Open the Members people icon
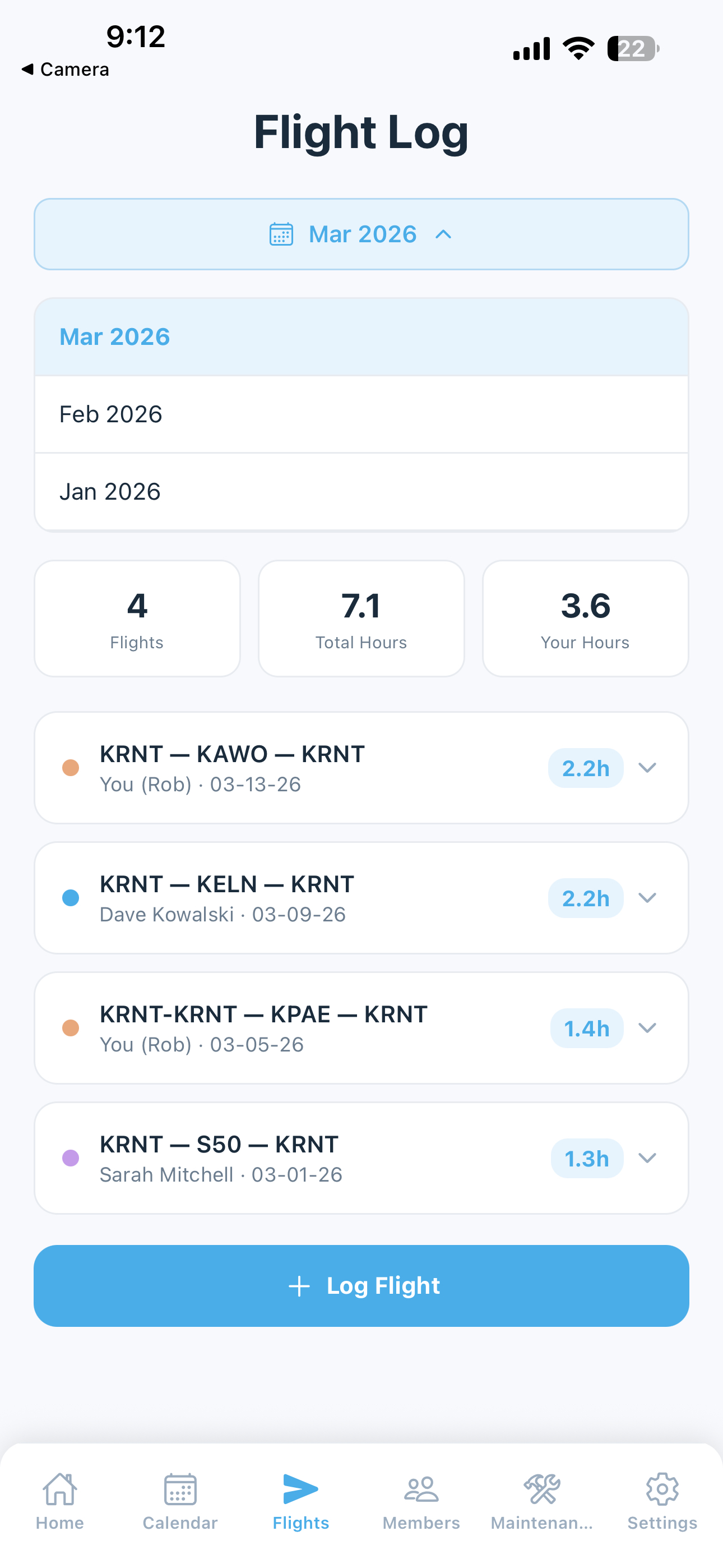 click(x=421, y=1489)
